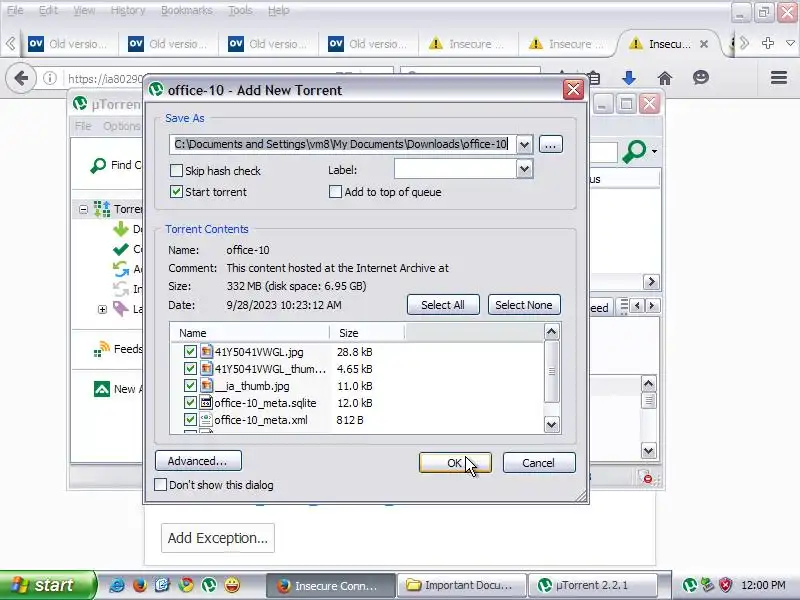Uncheck file office-10_meta.sqlite

(190, 403)
